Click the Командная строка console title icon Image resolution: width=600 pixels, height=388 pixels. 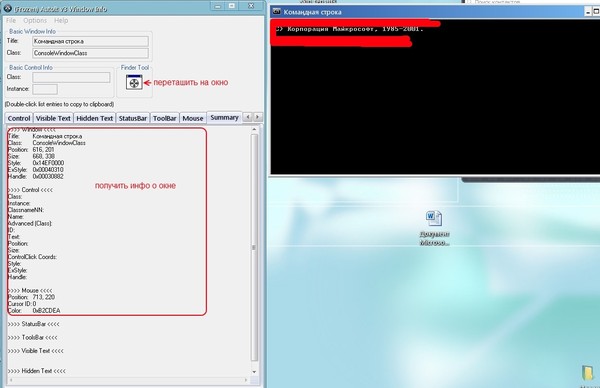[276, 11]
